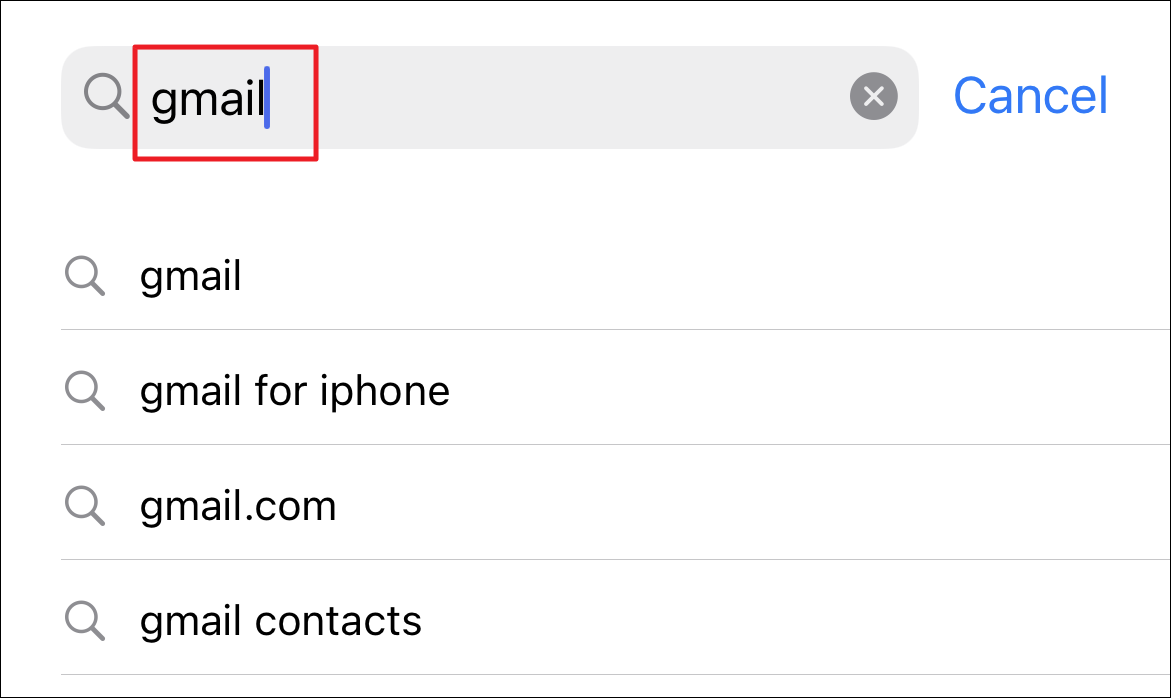The height and width of the screenshot is (698, 1171).
Task: Click the magnifier icon beside "gmail for iphone"
Action: pos(84,391)
